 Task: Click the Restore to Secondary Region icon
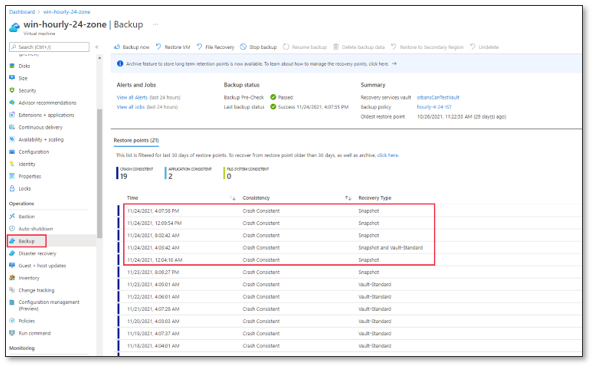click(x=394, y=47)
